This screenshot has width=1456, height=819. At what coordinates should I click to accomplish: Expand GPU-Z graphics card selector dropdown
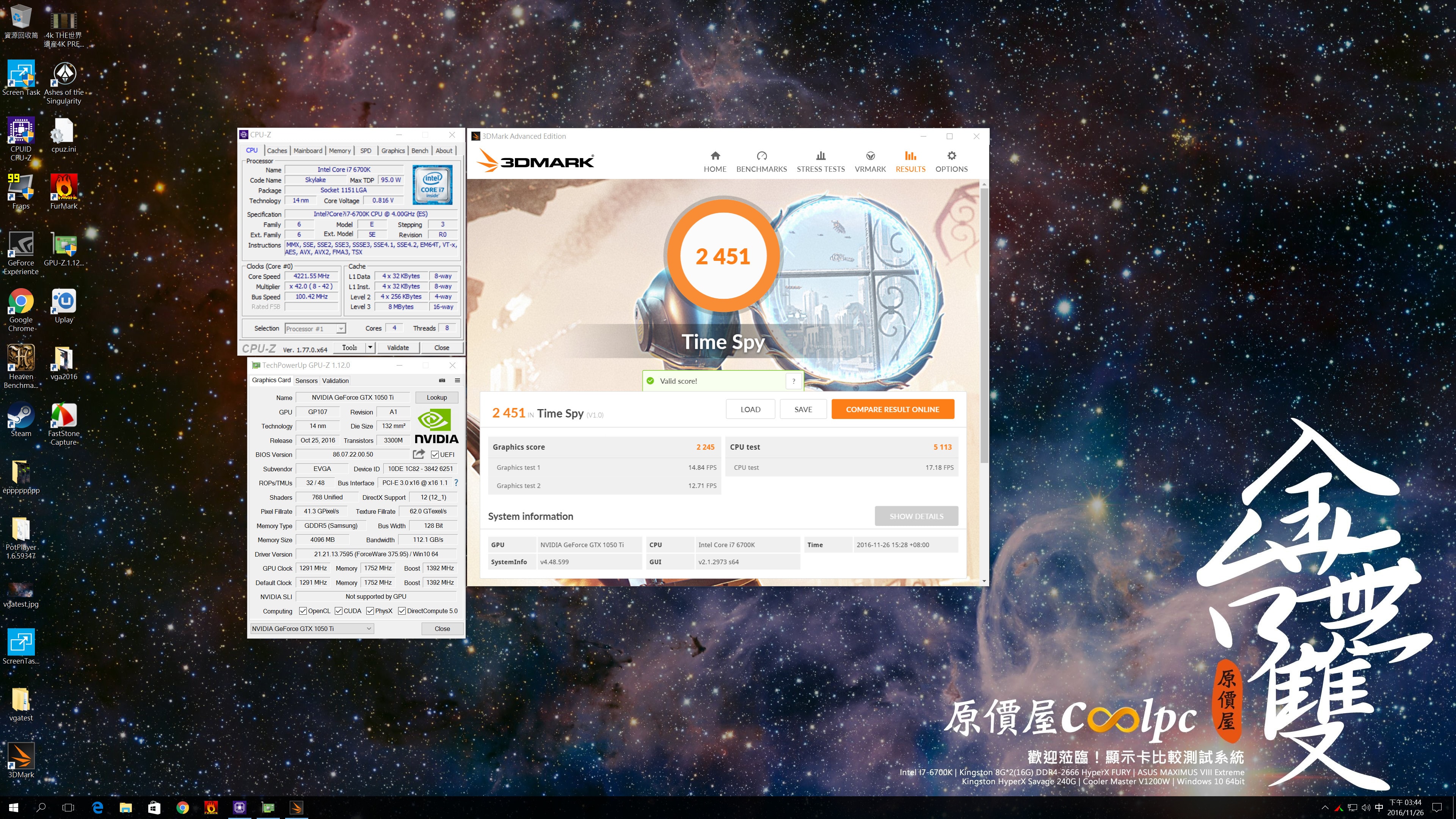tap(369, 629)
